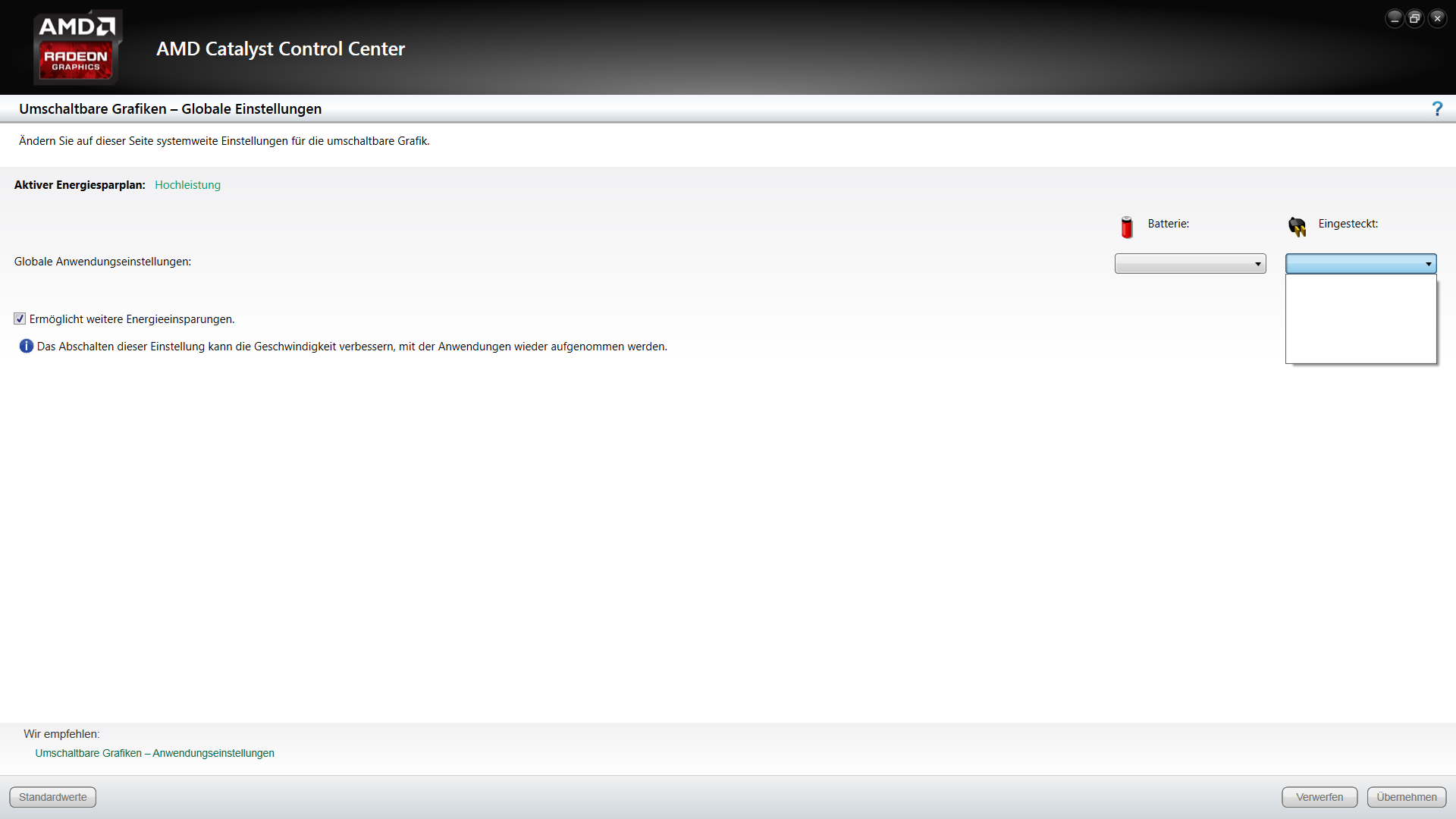Click inside the open empty dropdown list
Image resolution: width=1456 pixels, height=819 pixels.
(1360, 318)
